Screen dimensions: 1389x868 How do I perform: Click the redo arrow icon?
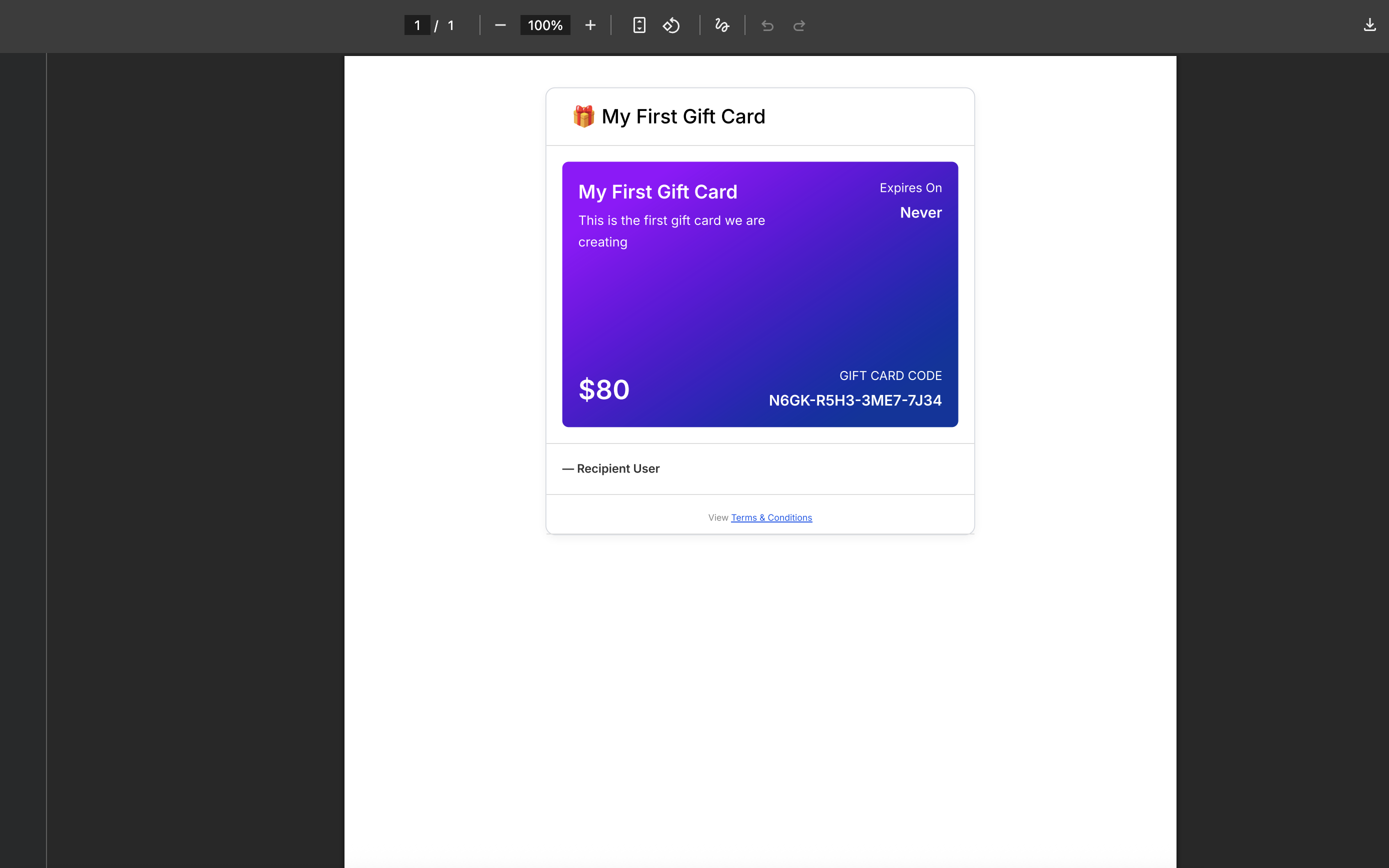799,25
